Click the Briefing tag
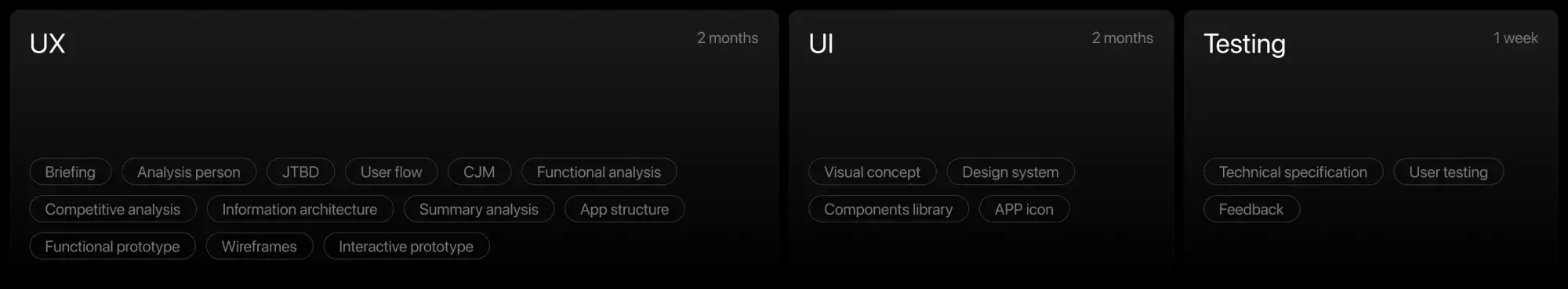Viewport: 1568px width, 289px height. pos(71,172)
